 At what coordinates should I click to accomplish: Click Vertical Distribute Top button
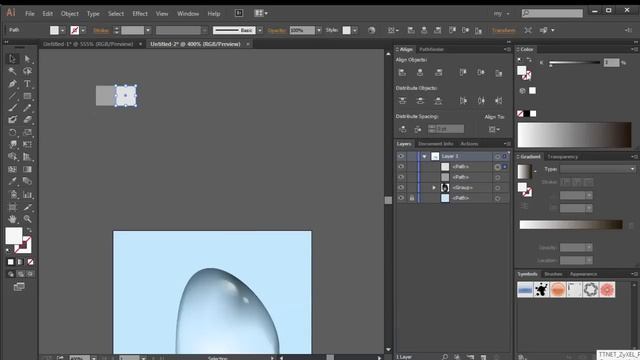click(x=402, y=100)
